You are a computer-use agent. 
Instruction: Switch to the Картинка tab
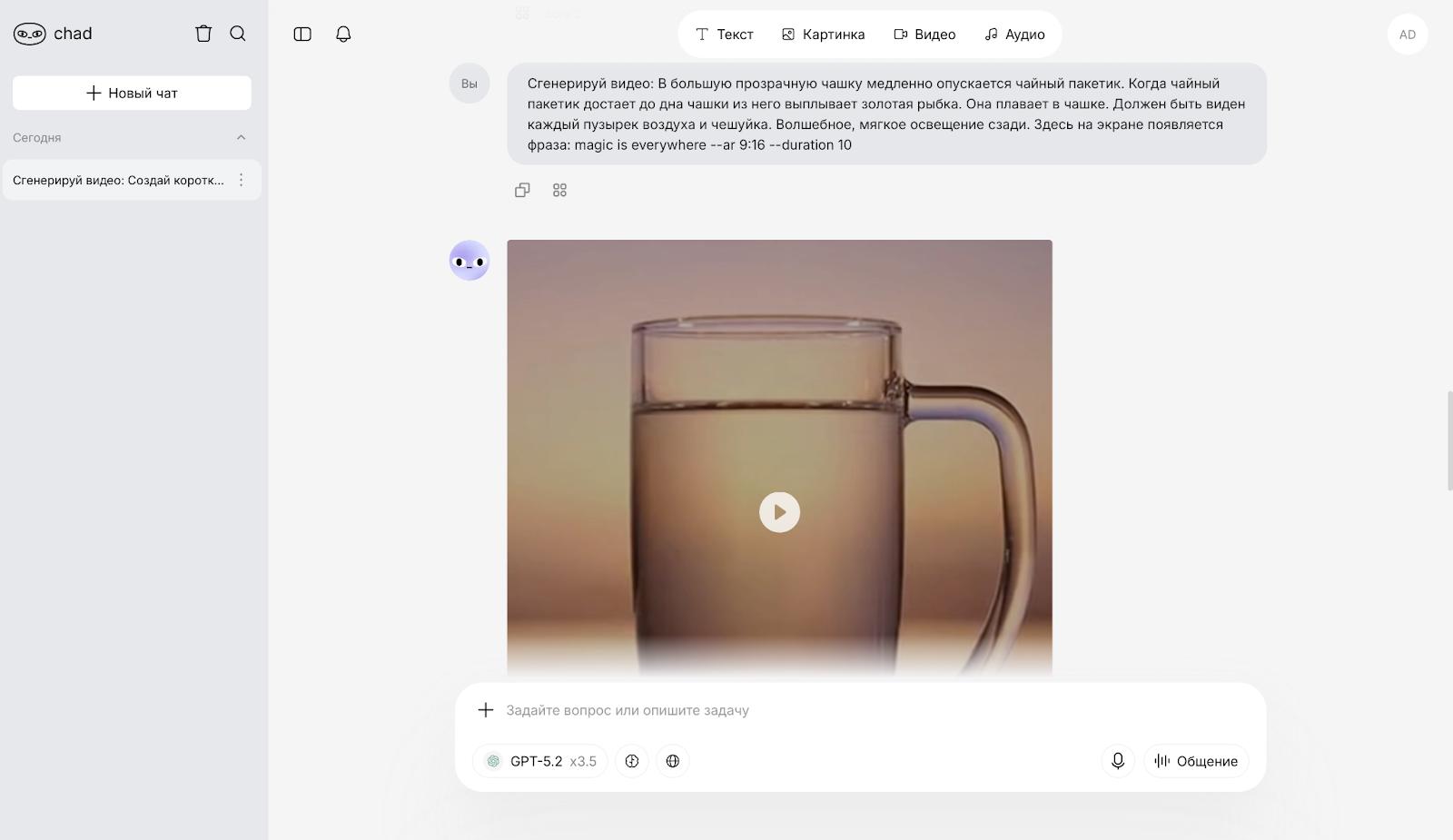point(823,35)
